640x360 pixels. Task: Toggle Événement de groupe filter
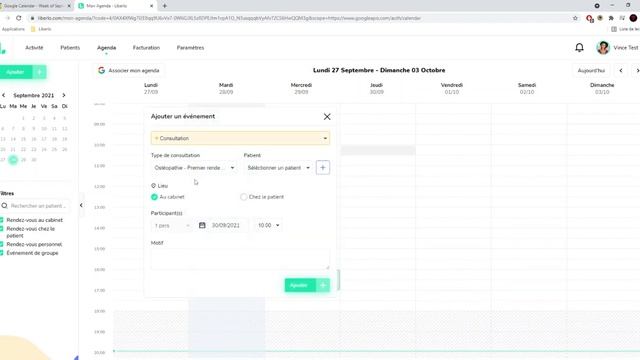coord(2,253)
